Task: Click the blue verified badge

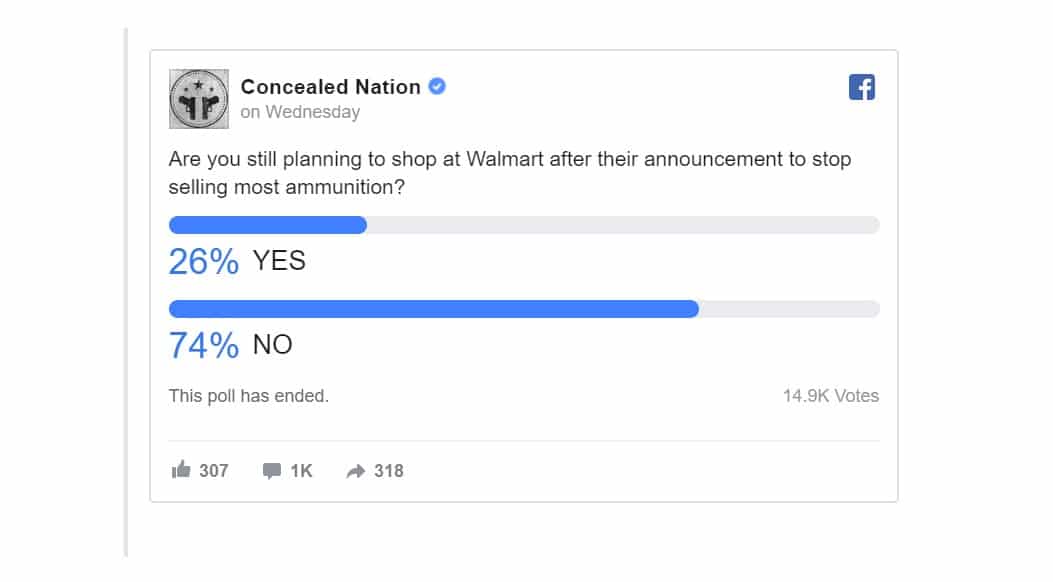Action: (x=437, y=87)
